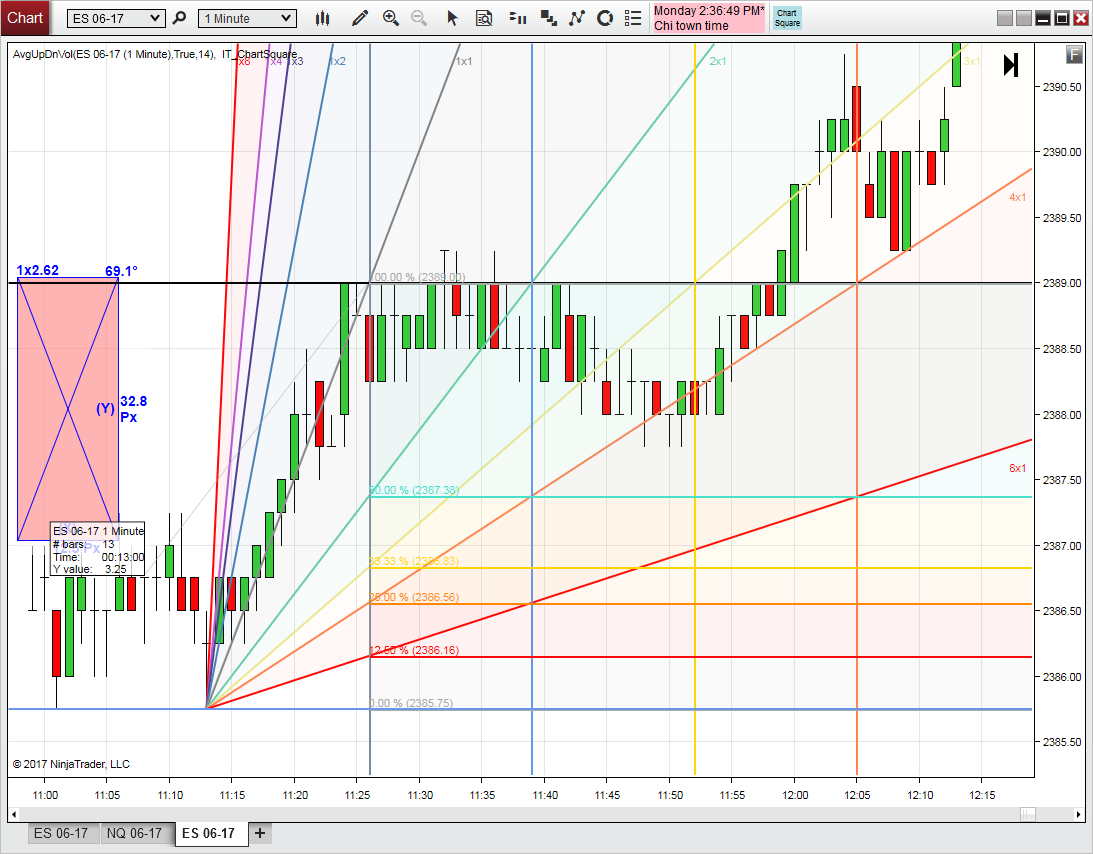Open the properties list icon
1093x854 pixels.
633,19
